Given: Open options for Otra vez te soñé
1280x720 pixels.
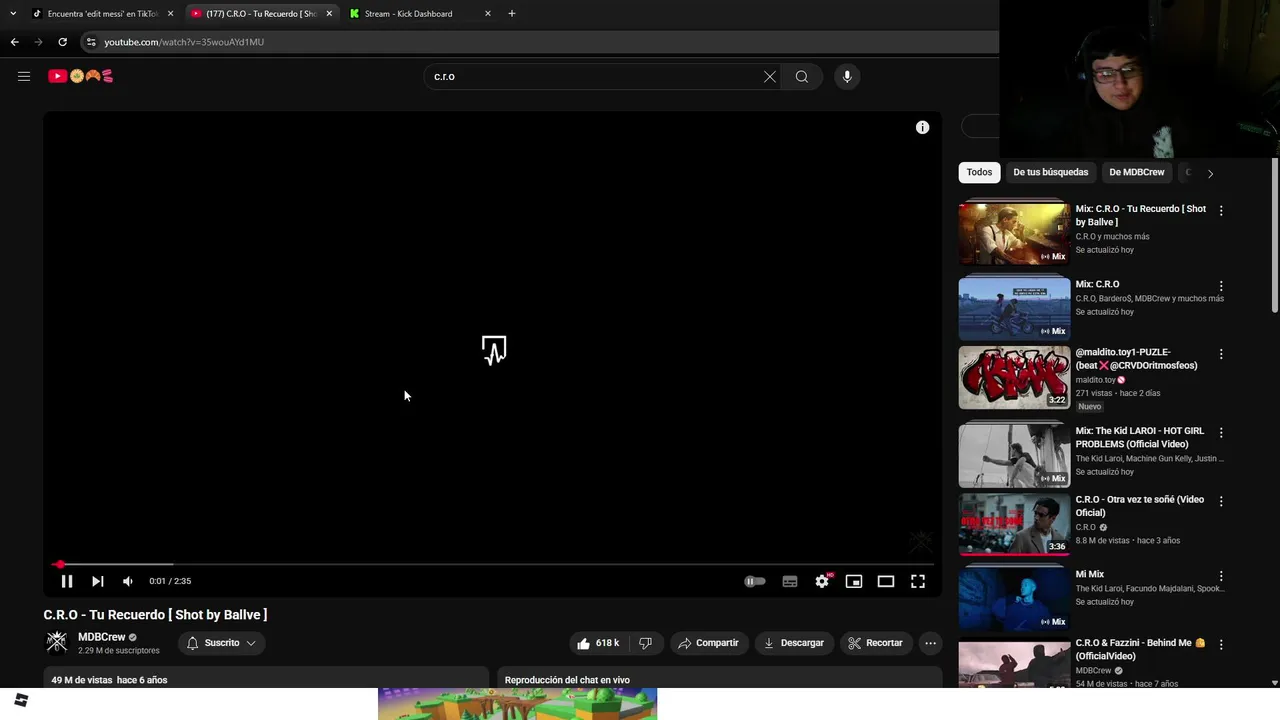Looking at the screenshot, I should pos(1221,501).
